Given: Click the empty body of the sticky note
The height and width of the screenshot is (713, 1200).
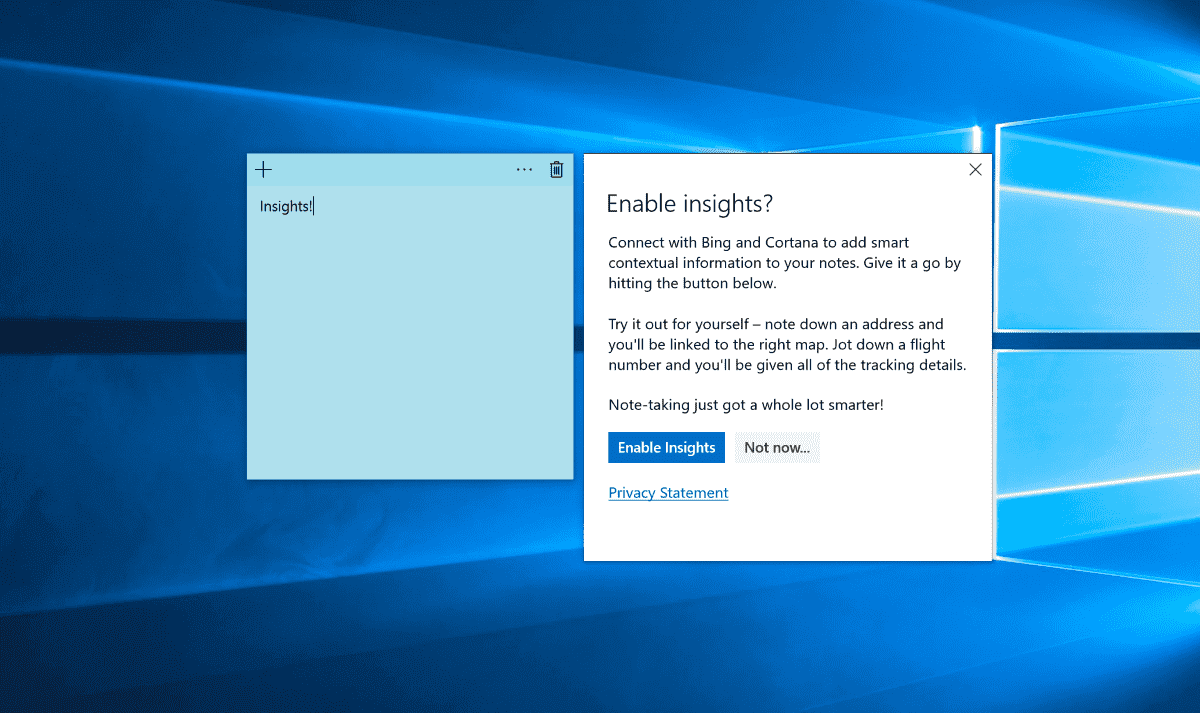Looking at the screenshot, I should coord(410,350).
